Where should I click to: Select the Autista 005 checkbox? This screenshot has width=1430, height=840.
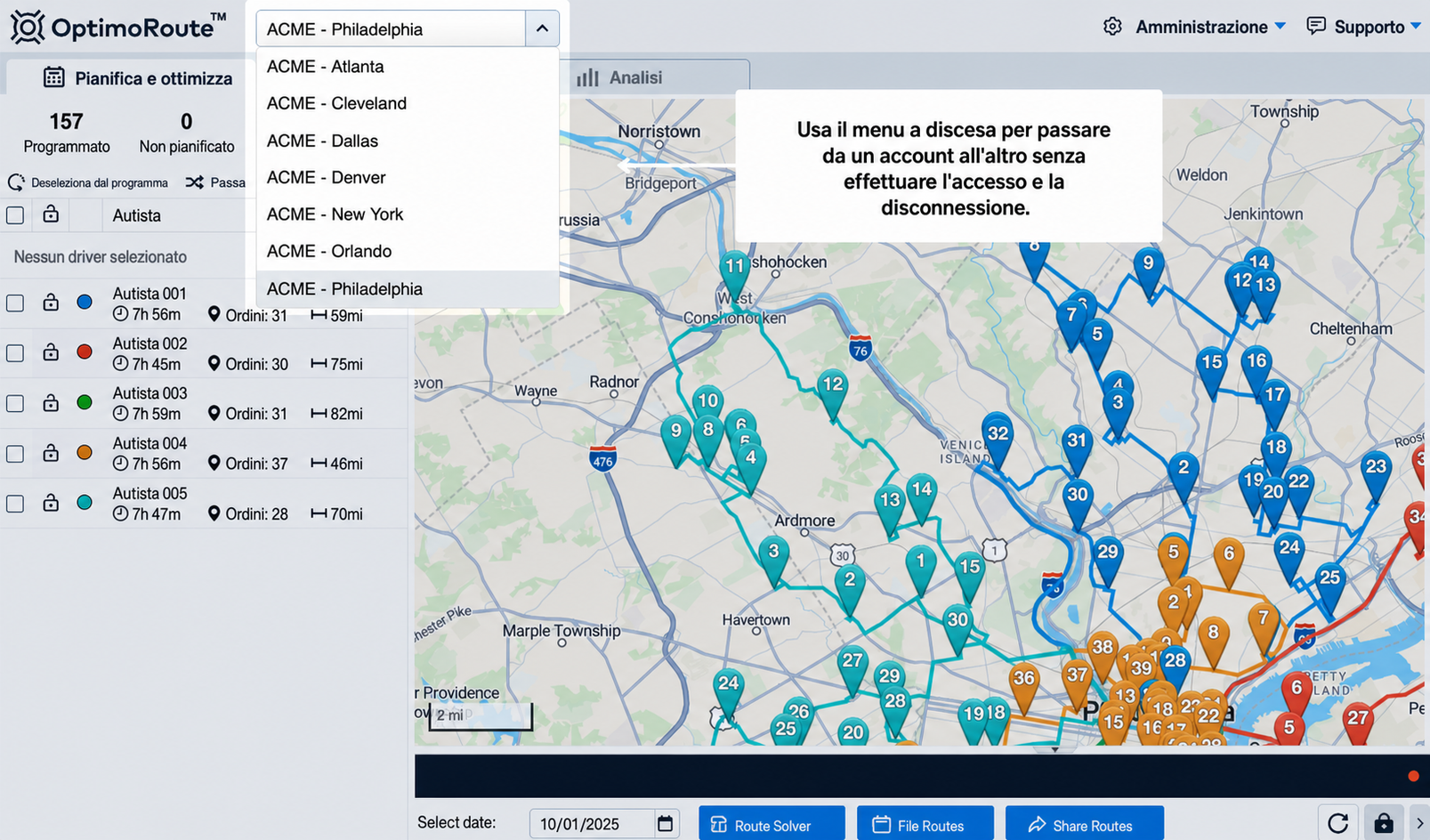tap(15, 504)
